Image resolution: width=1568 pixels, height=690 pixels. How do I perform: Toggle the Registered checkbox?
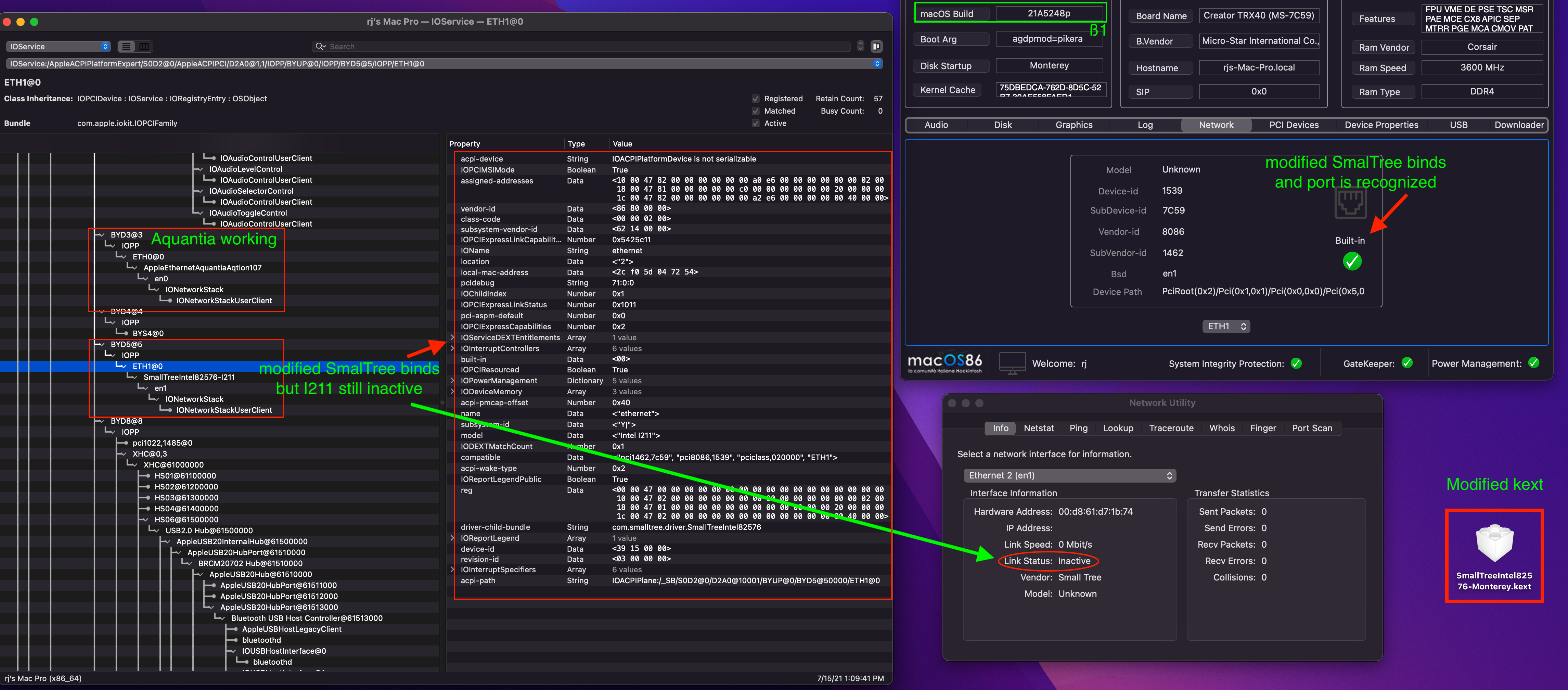(x=755, y=99)
